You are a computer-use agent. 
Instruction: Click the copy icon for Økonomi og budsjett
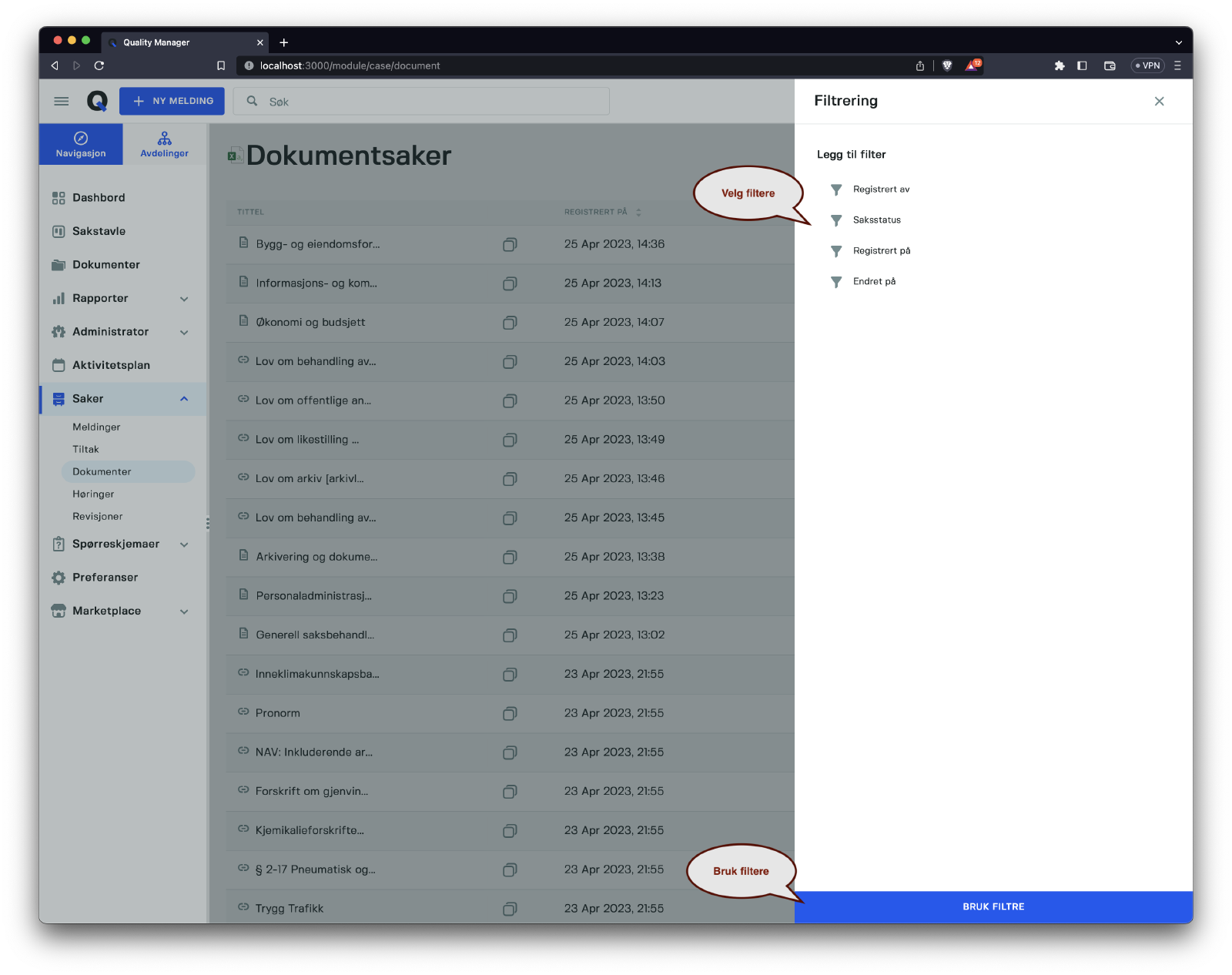pos(509,323)
